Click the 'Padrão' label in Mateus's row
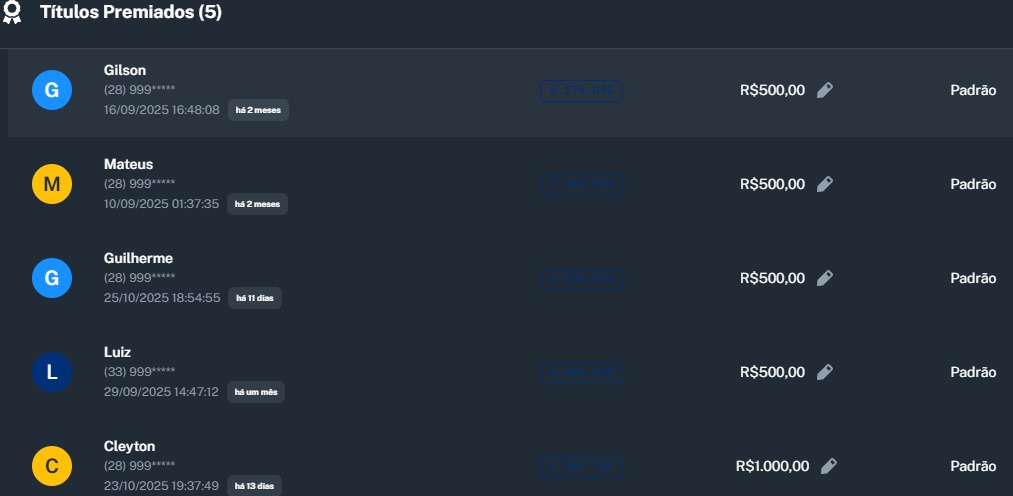Viewport: 1013px width, 496px height. 972,184
